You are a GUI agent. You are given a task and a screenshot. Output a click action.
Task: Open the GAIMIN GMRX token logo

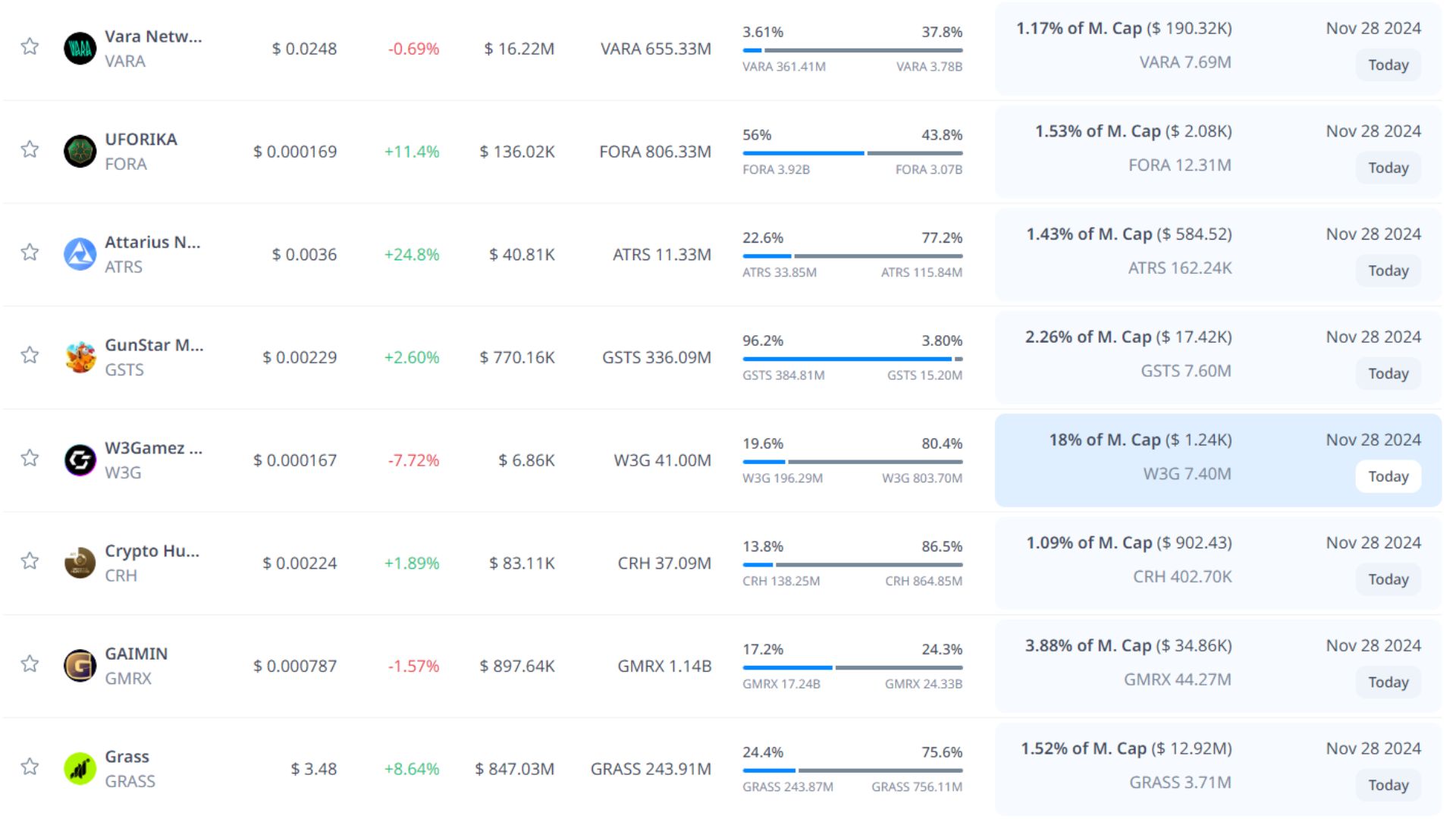(x=80, y=666)
